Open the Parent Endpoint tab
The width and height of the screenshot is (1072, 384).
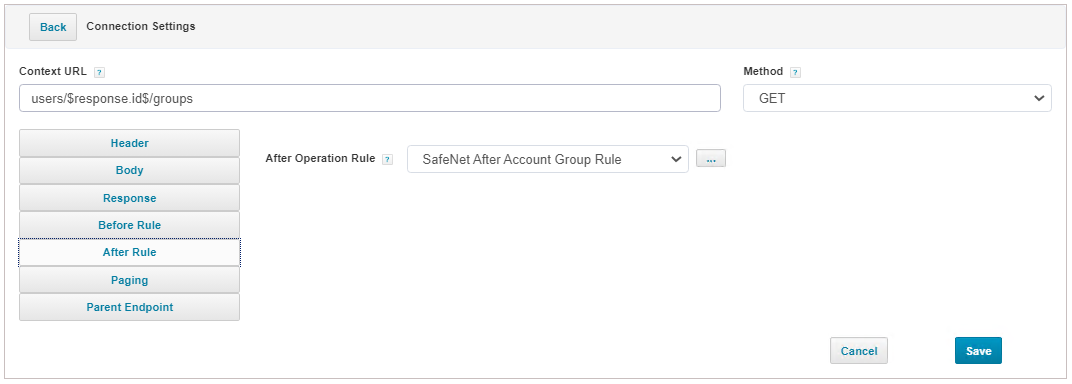129,307
